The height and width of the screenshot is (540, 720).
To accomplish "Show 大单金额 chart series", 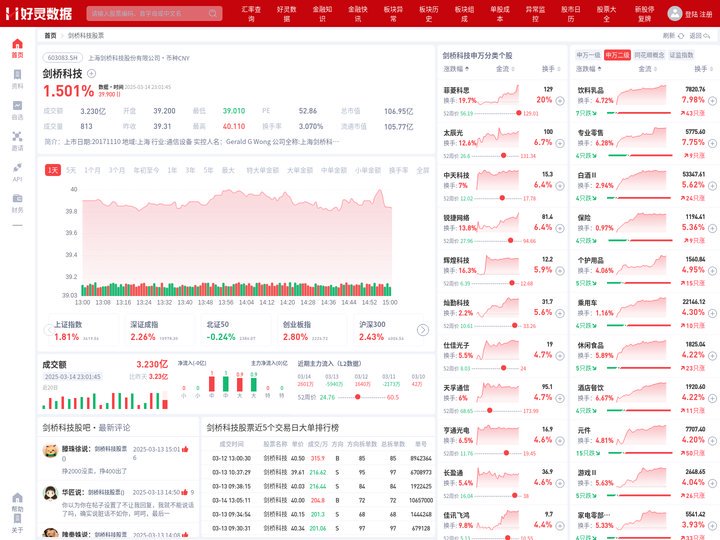I will click(300, 170).
